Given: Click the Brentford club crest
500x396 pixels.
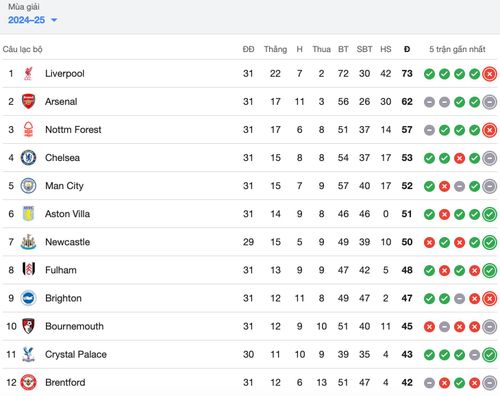Looking at the screenshot, I should click(28, 382).
